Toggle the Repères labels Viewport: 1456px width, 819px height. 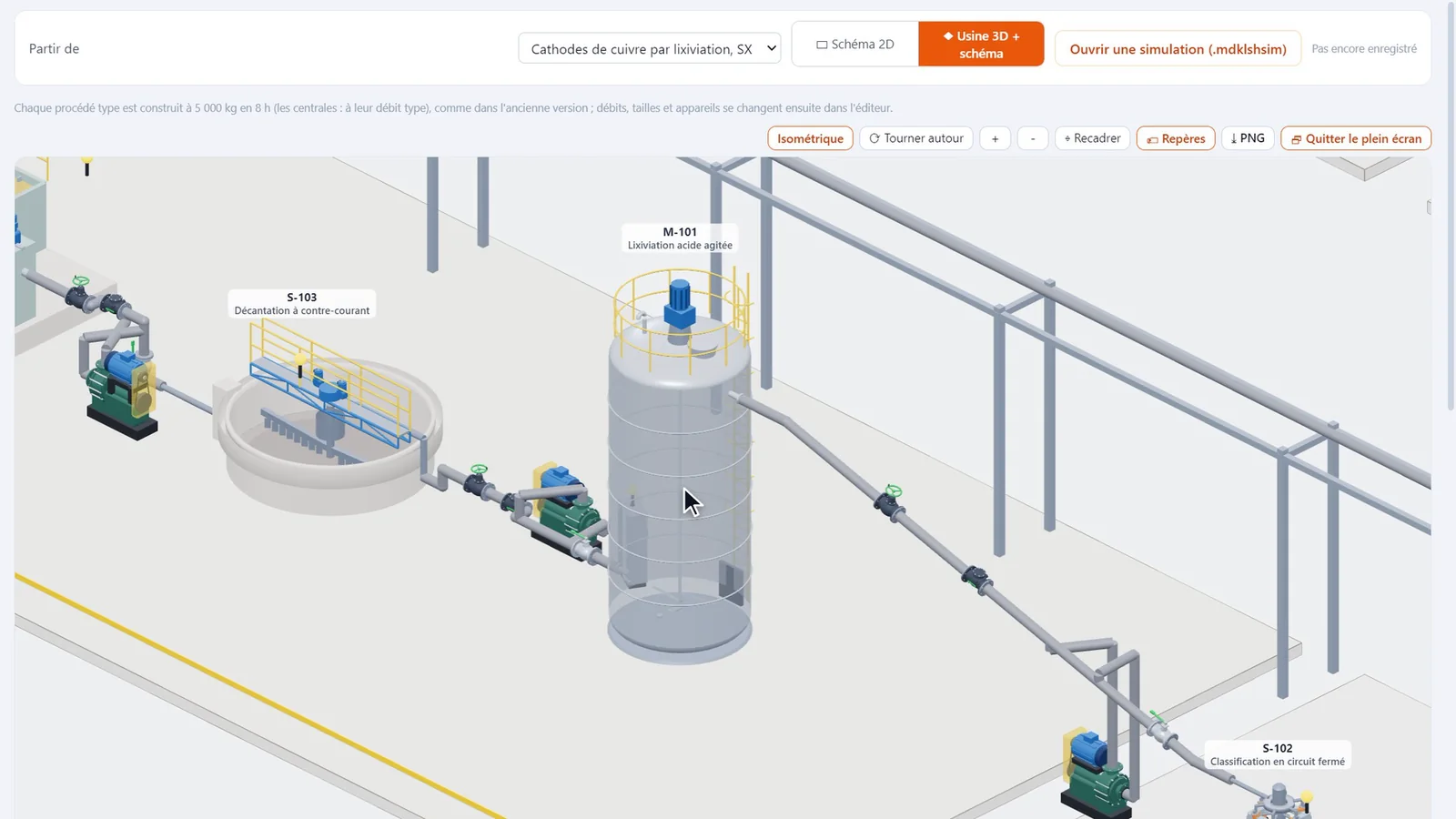[1176, 138]
